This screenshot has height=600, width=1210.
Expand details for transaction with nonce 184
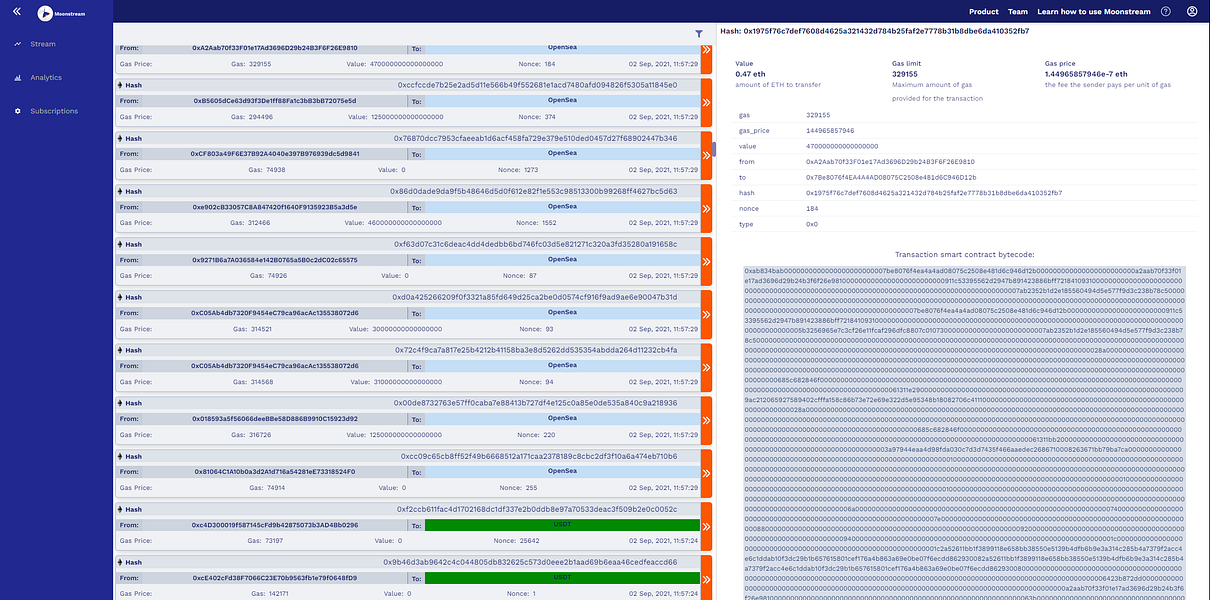click(x=706, y=57)
